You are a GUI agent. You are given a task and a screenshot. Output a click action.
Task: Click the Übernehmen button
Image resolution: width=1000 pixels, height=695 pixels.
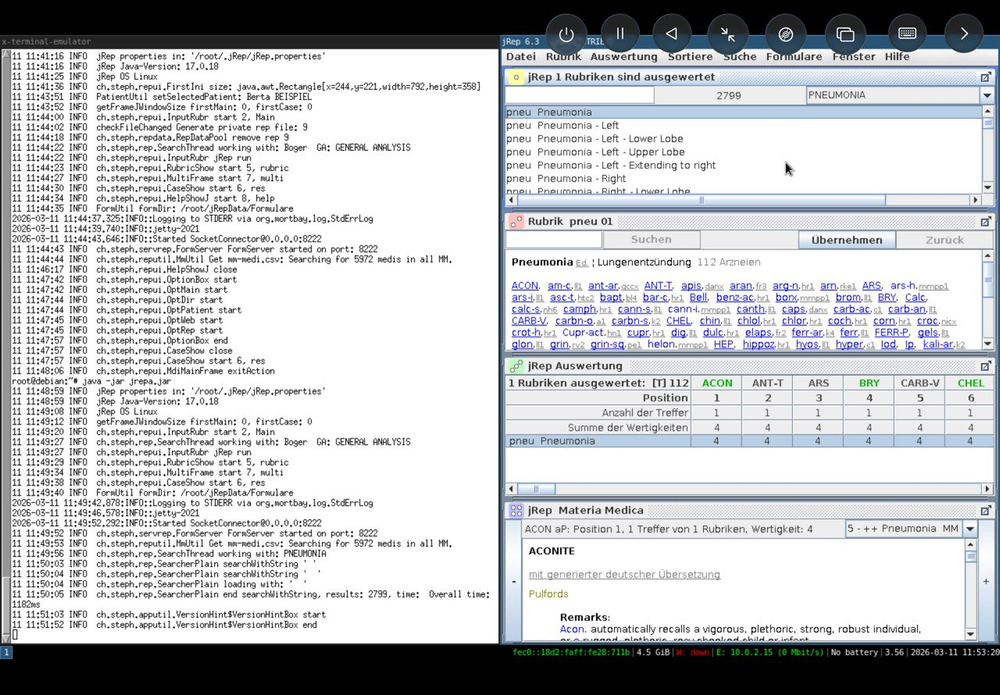coord(846,240)
